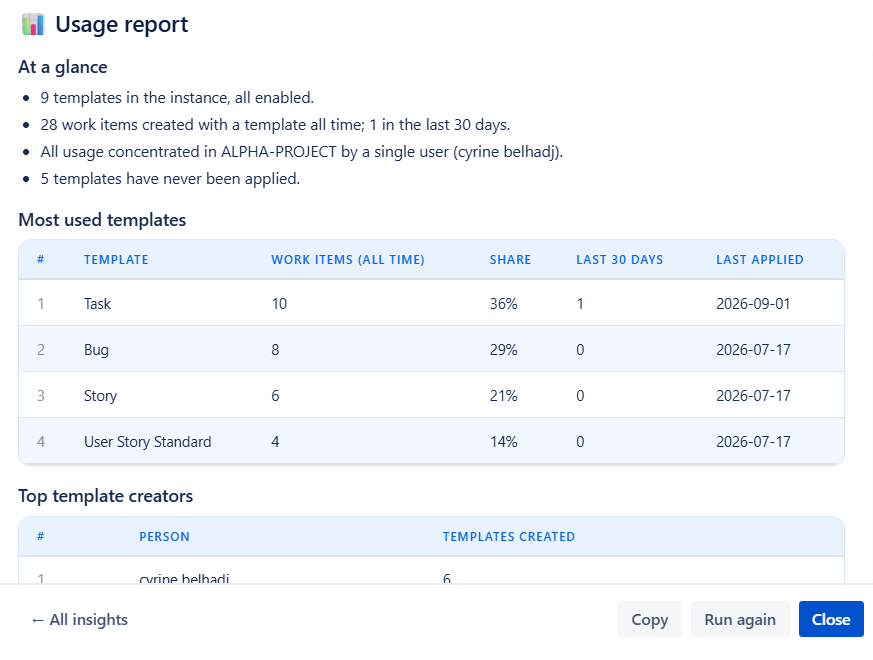
Task: Click the Most used templates heading
Action: pyautogui.click(x=102, y=220)
